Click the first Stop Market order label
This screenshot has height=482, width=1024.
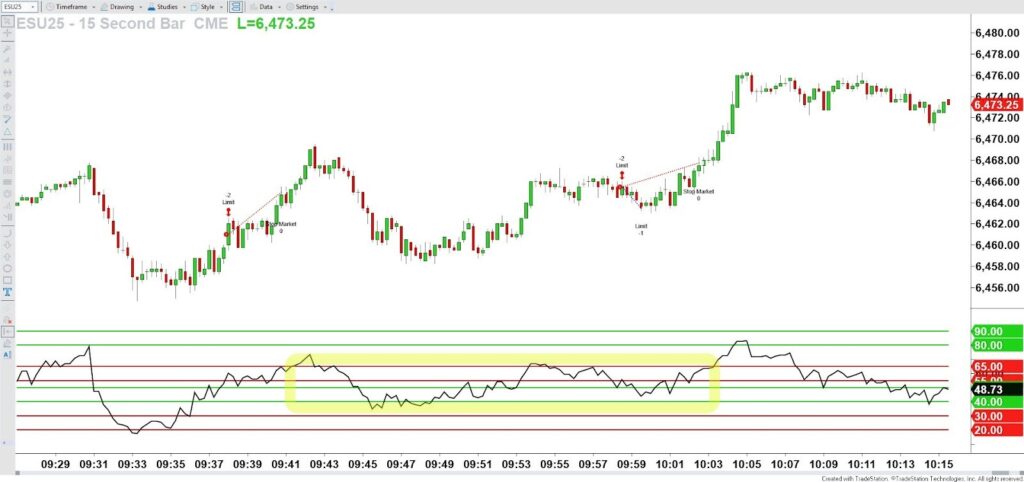(x=282, y=224)
